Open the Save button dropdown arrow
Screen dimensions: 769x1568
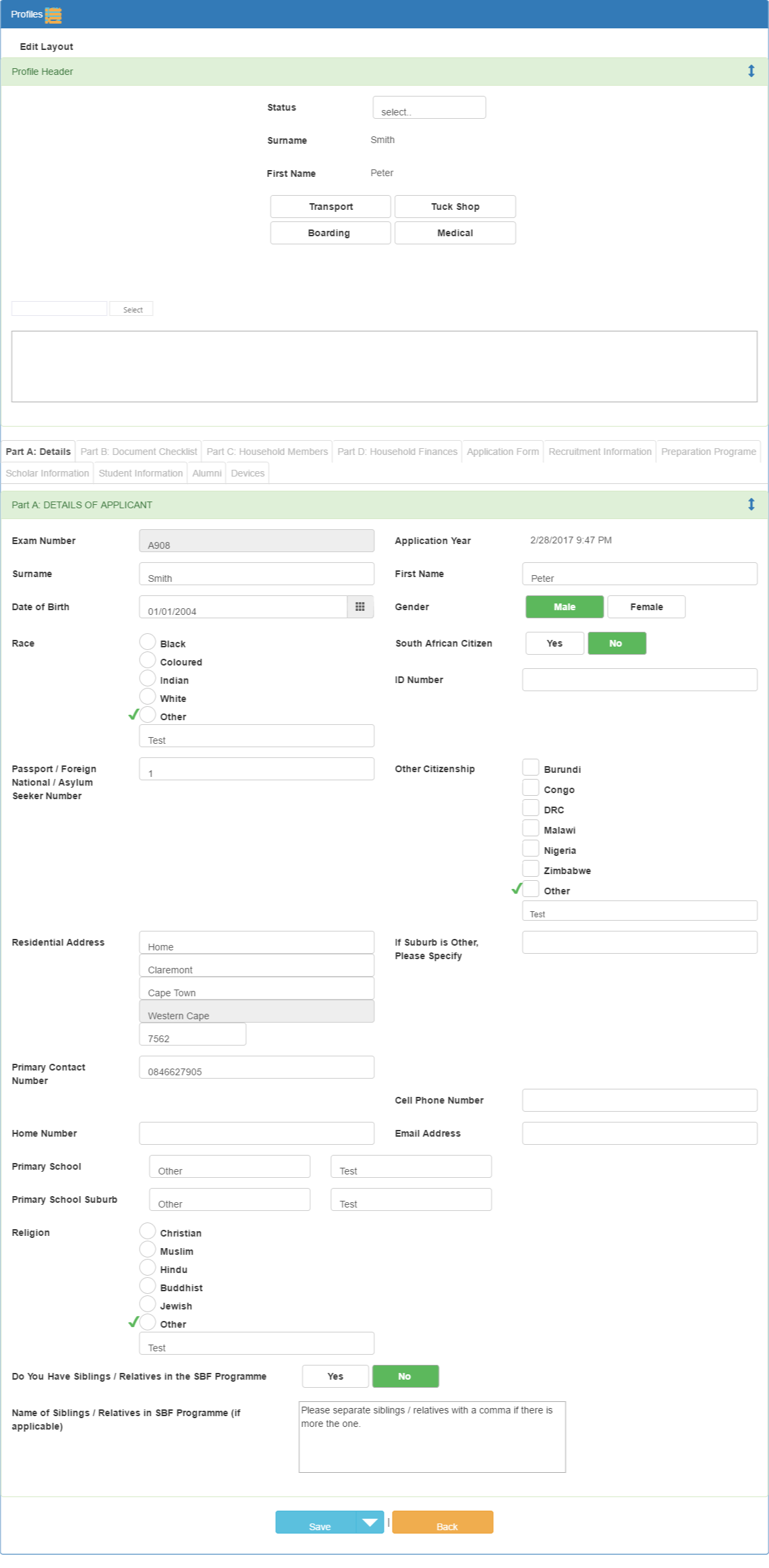pyautogui.click(x=370, y=1522)
